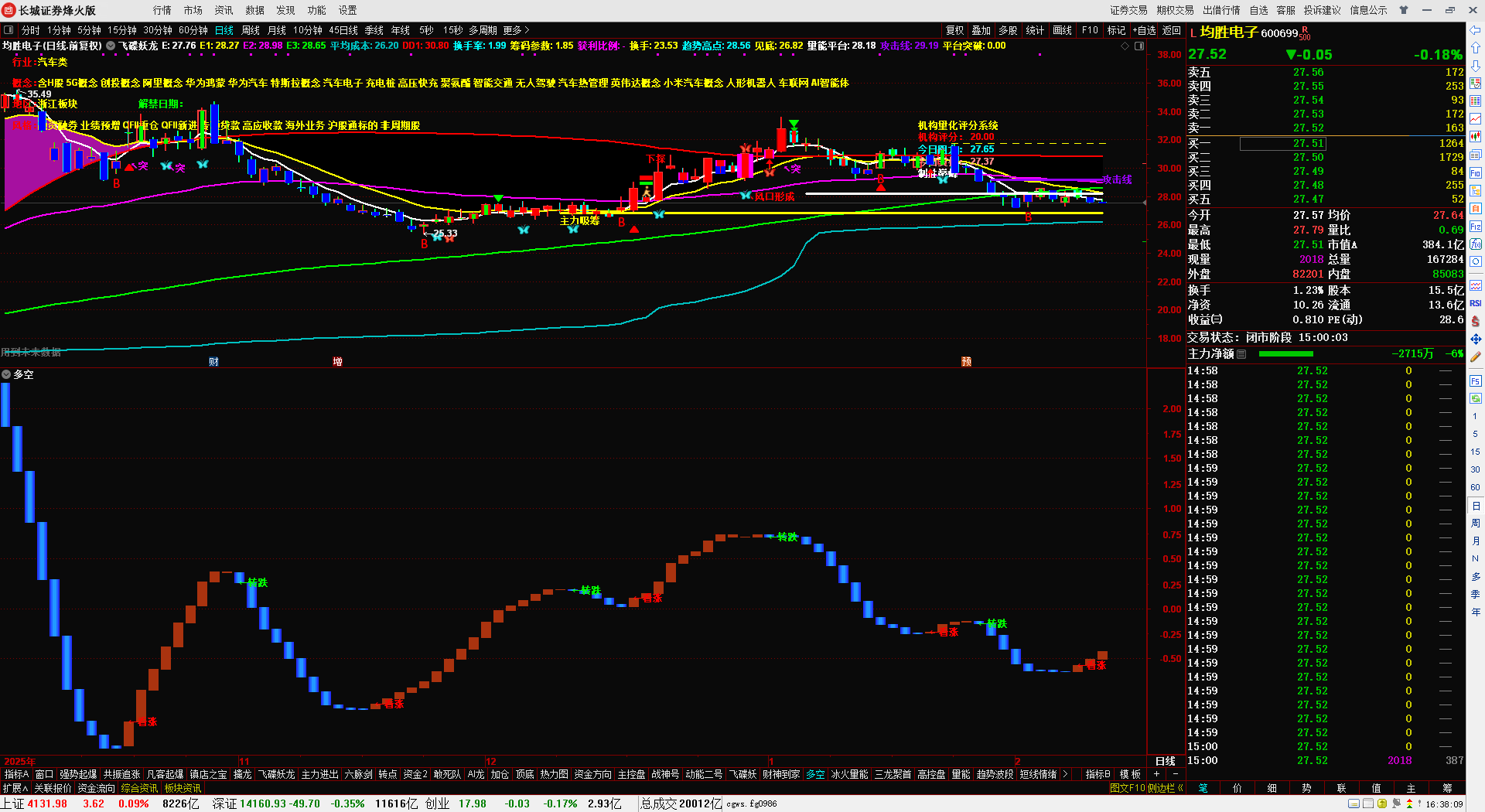The image size is (1485, 812).
Task: Collapse the 侧边栏 sidebar
Action: [1166, 788]
